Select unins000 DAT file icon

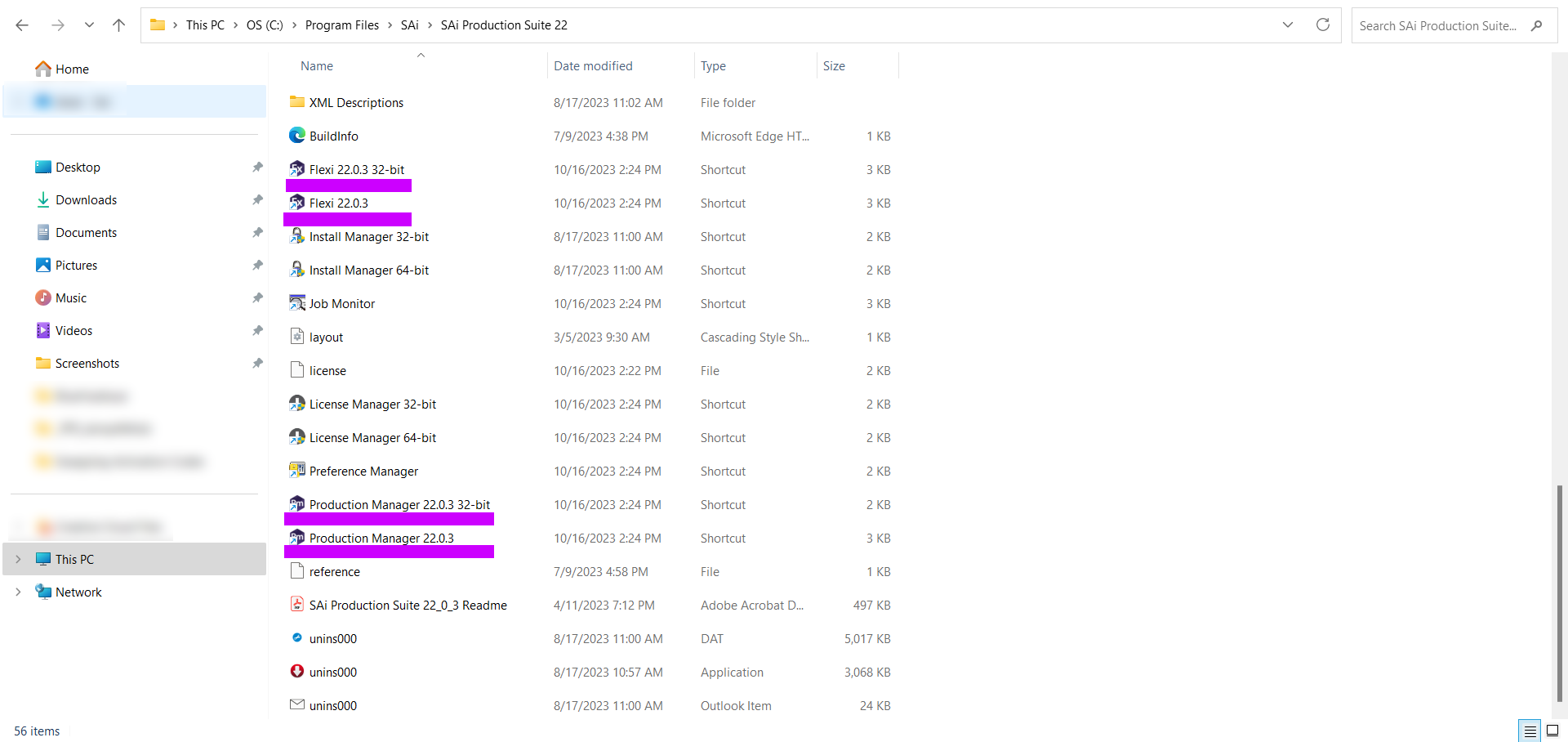tap(297, 638)
